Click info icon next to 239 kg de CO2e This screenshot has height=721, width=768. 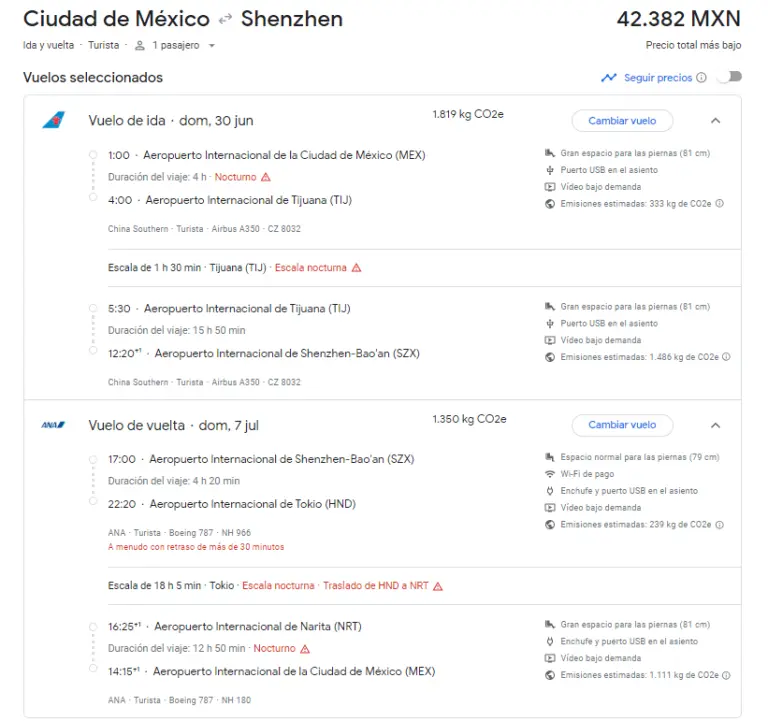[720, 525]
